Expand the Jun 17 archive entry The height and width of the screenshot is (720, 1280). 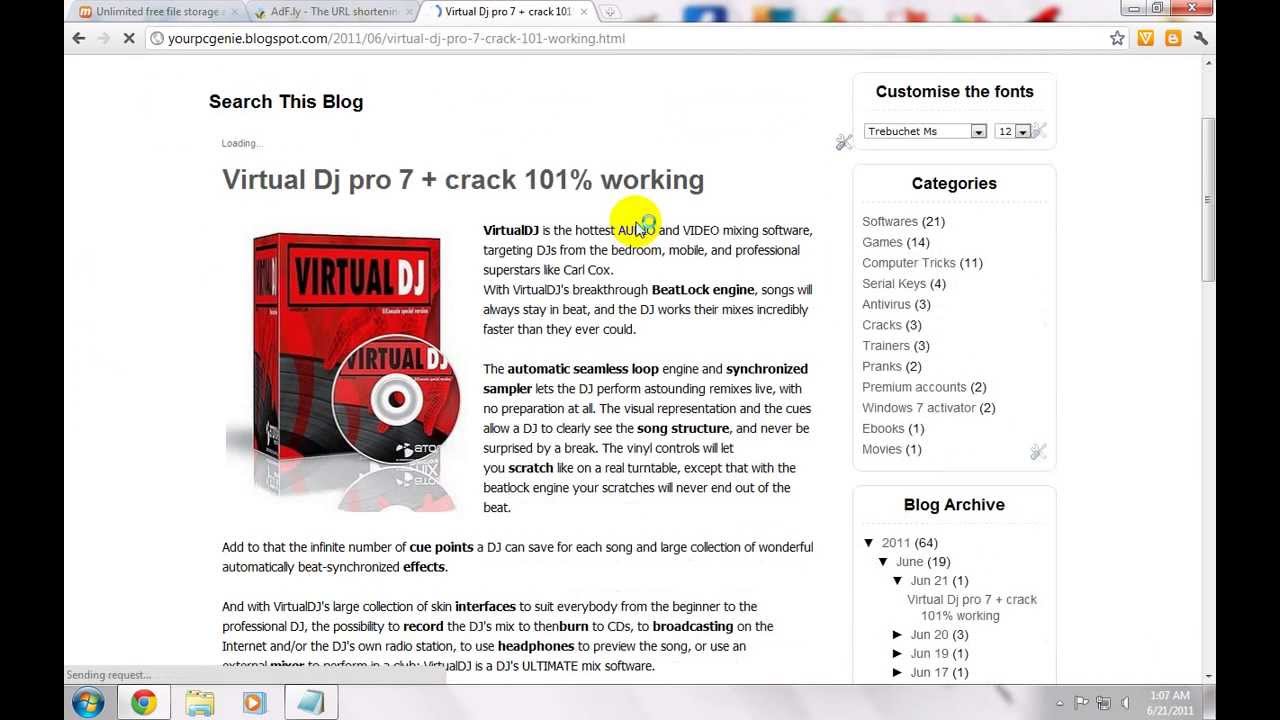coord(898,673)
